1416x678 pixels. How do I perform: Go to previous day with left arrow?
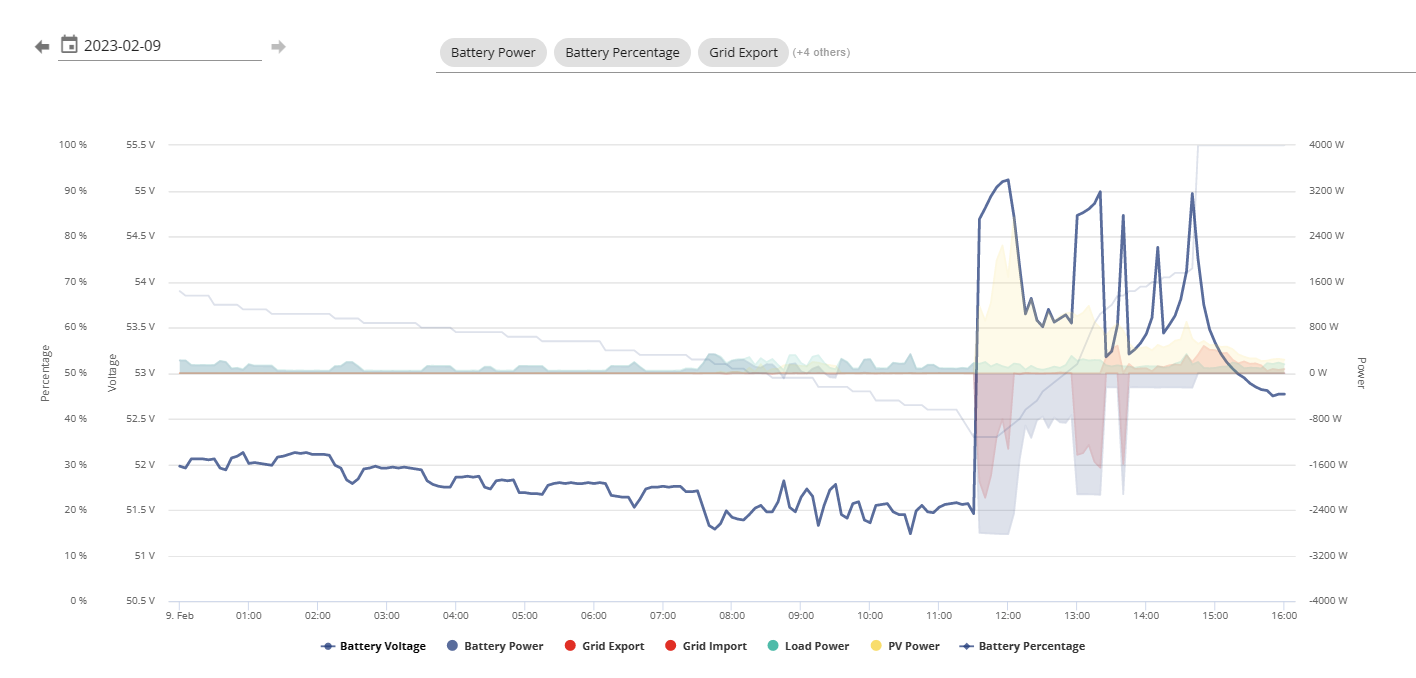42,47
